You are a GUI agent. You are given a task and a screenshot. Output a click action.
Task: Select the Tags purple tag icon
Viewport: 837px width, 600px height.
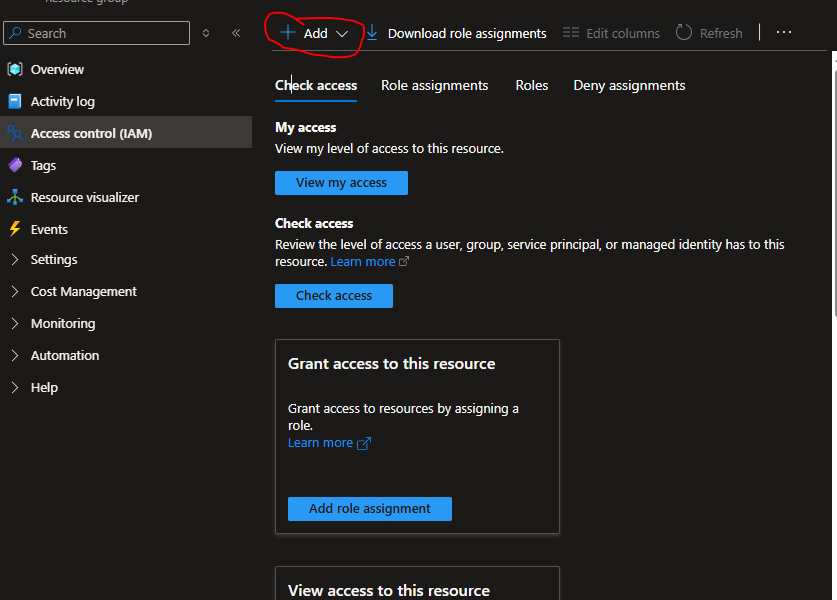(x=15, y=165)
